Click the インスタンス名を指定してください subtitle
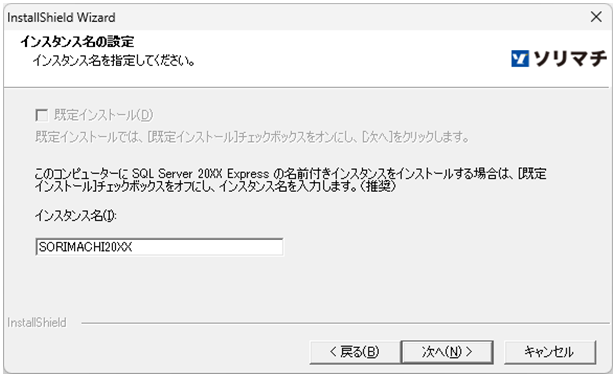The height and width of the screenshot is (377, 616). [114, 60]
